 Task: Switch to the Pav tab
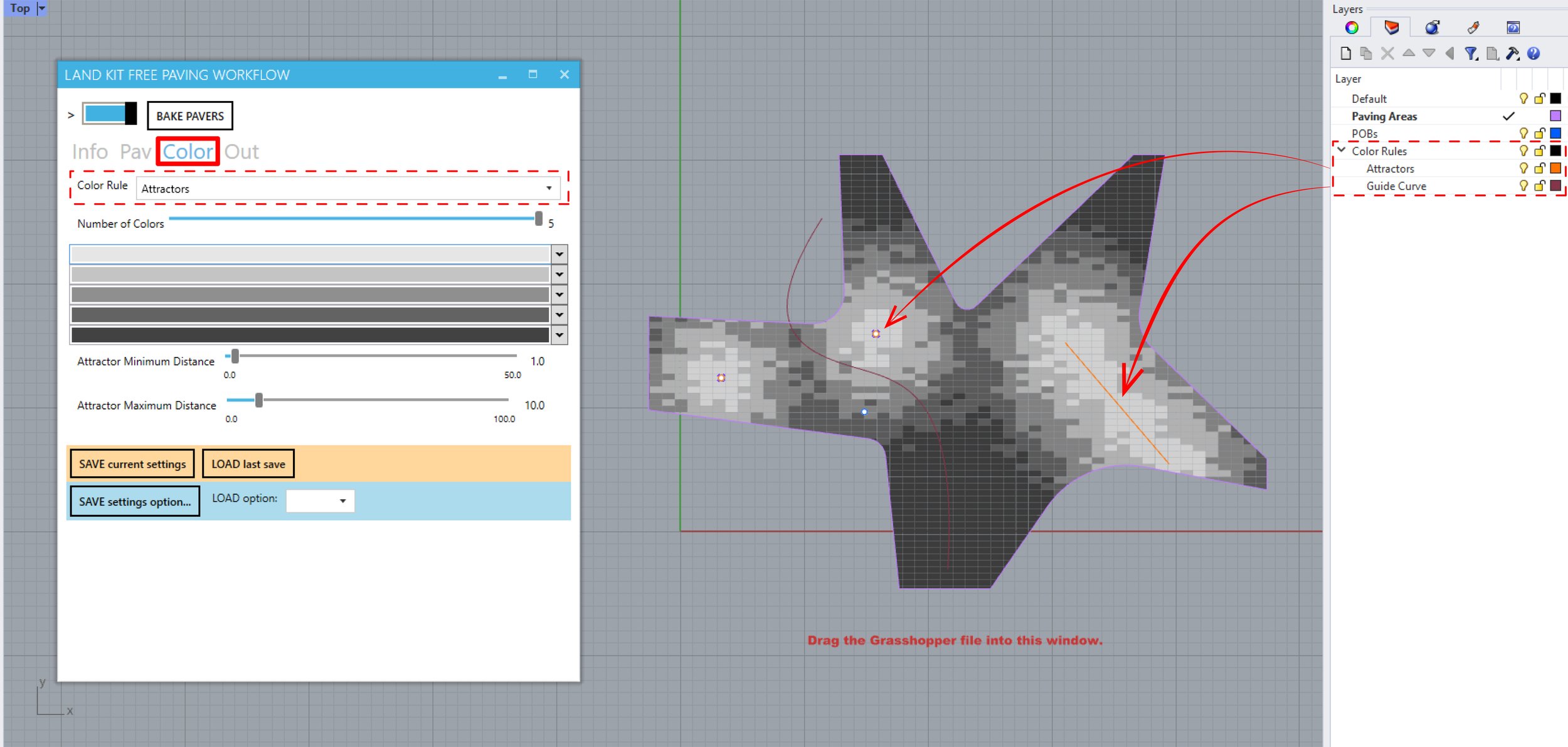[135, 151]
